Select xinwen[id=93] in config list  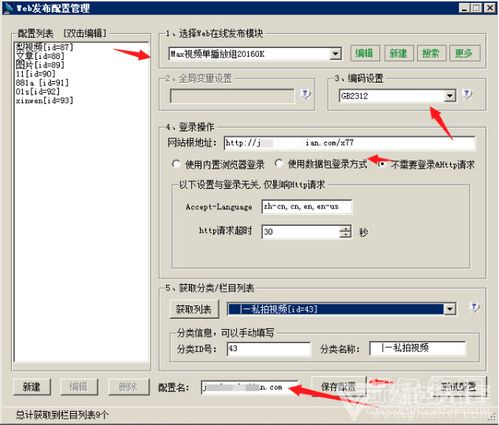tap(44, 100)
